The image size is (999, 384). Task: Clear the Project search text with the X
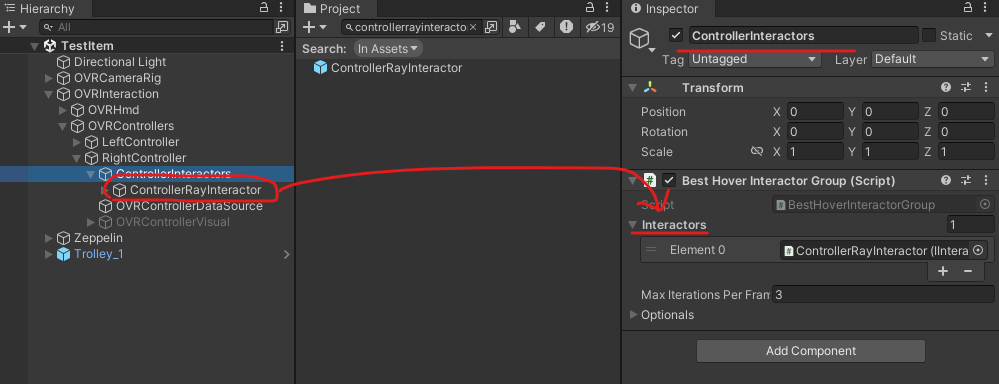(472, 27)
